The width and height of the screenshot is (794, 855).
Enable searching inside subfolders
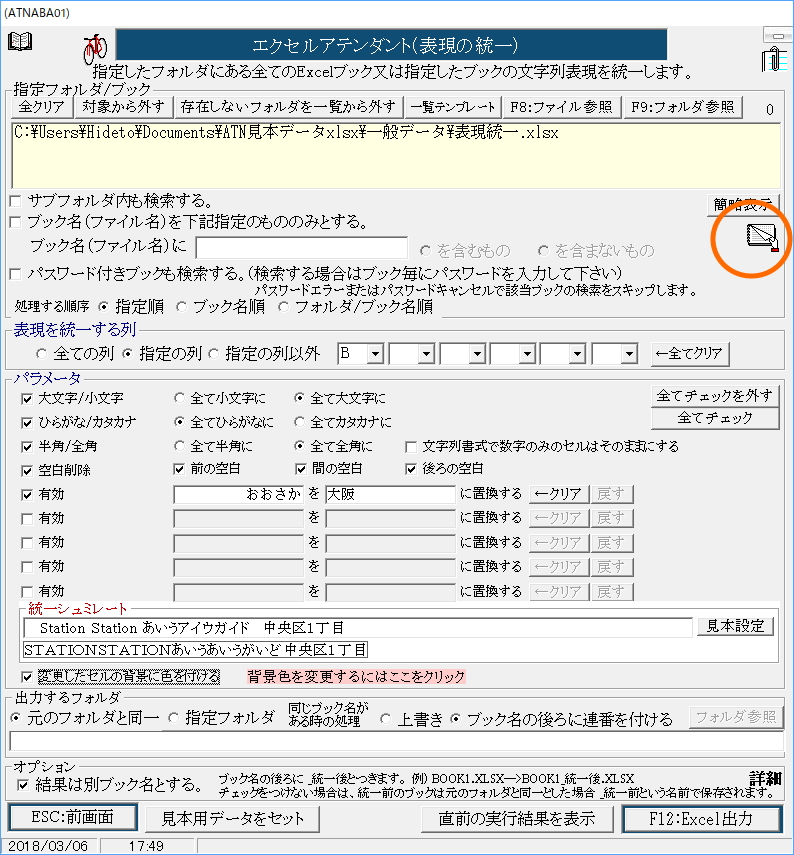(15, 201)
